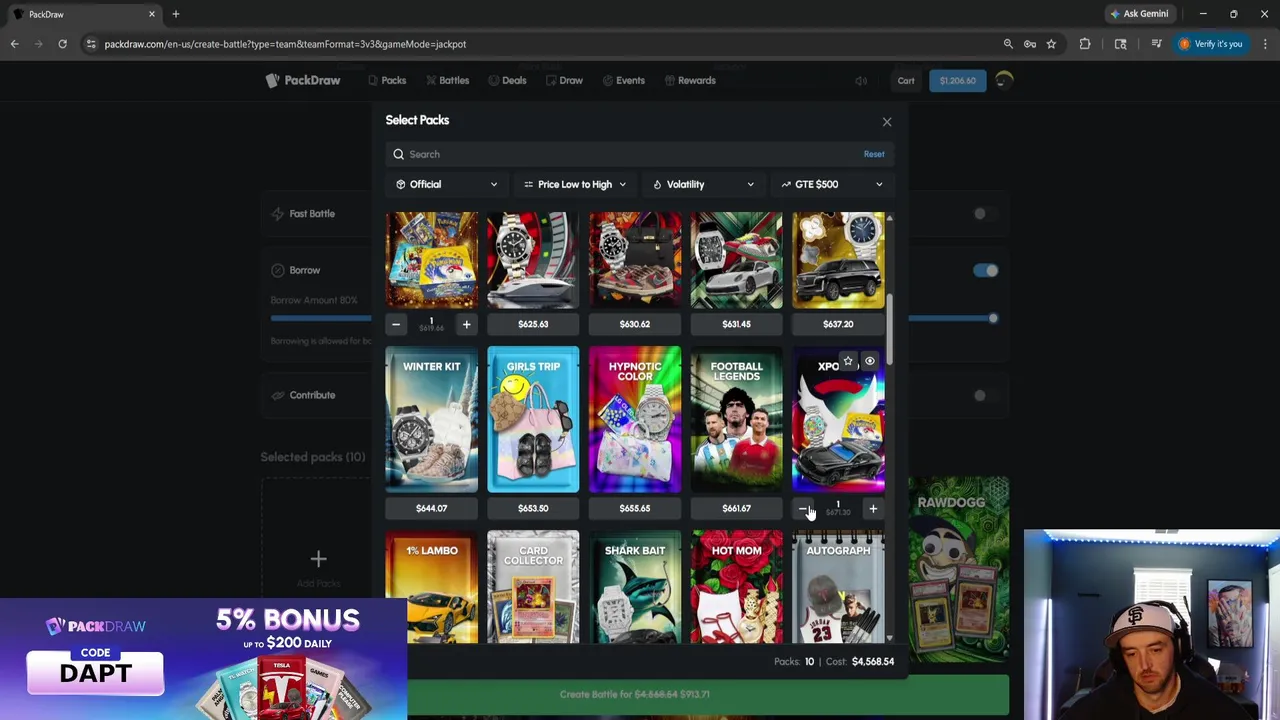The image size is (1280, 720).
Task: Open the user profile avatar
Action: pyautogui.click(x=1003, y=80)
